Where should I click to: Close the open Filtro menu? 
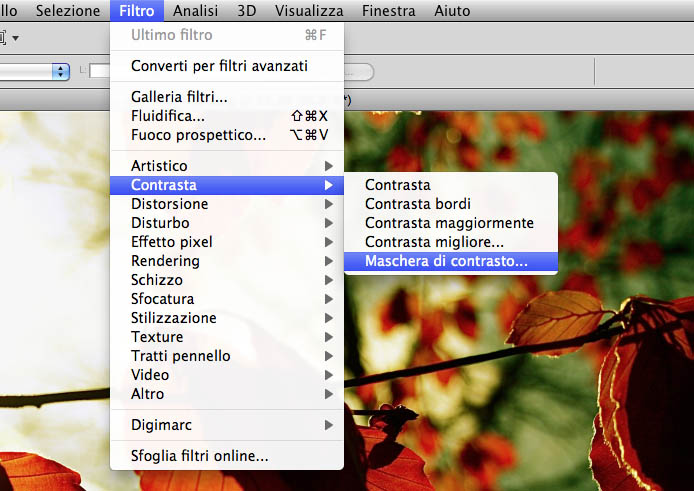click(137, 11)
